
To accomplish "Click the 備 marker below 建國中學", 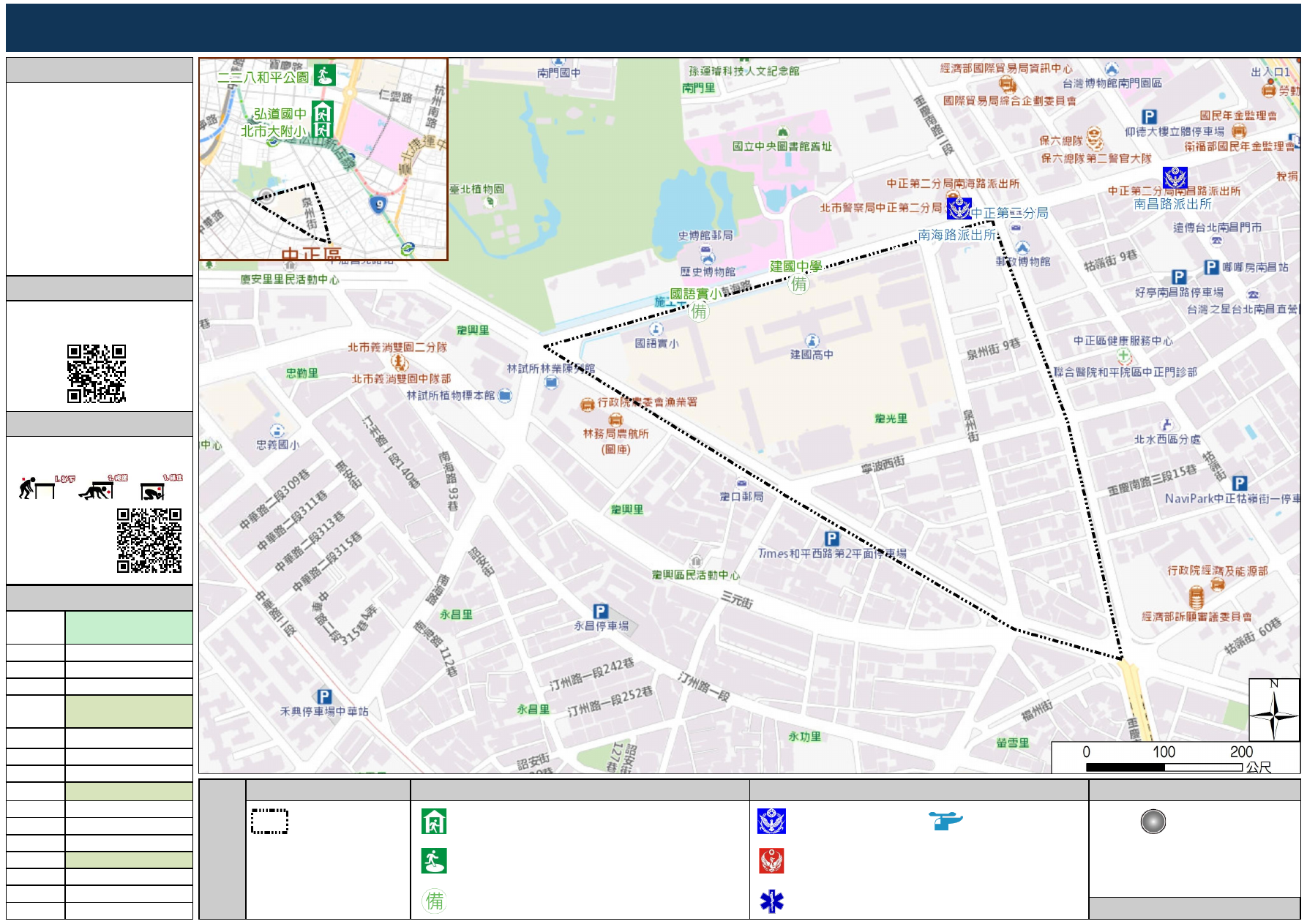I will tap(799, 284).
